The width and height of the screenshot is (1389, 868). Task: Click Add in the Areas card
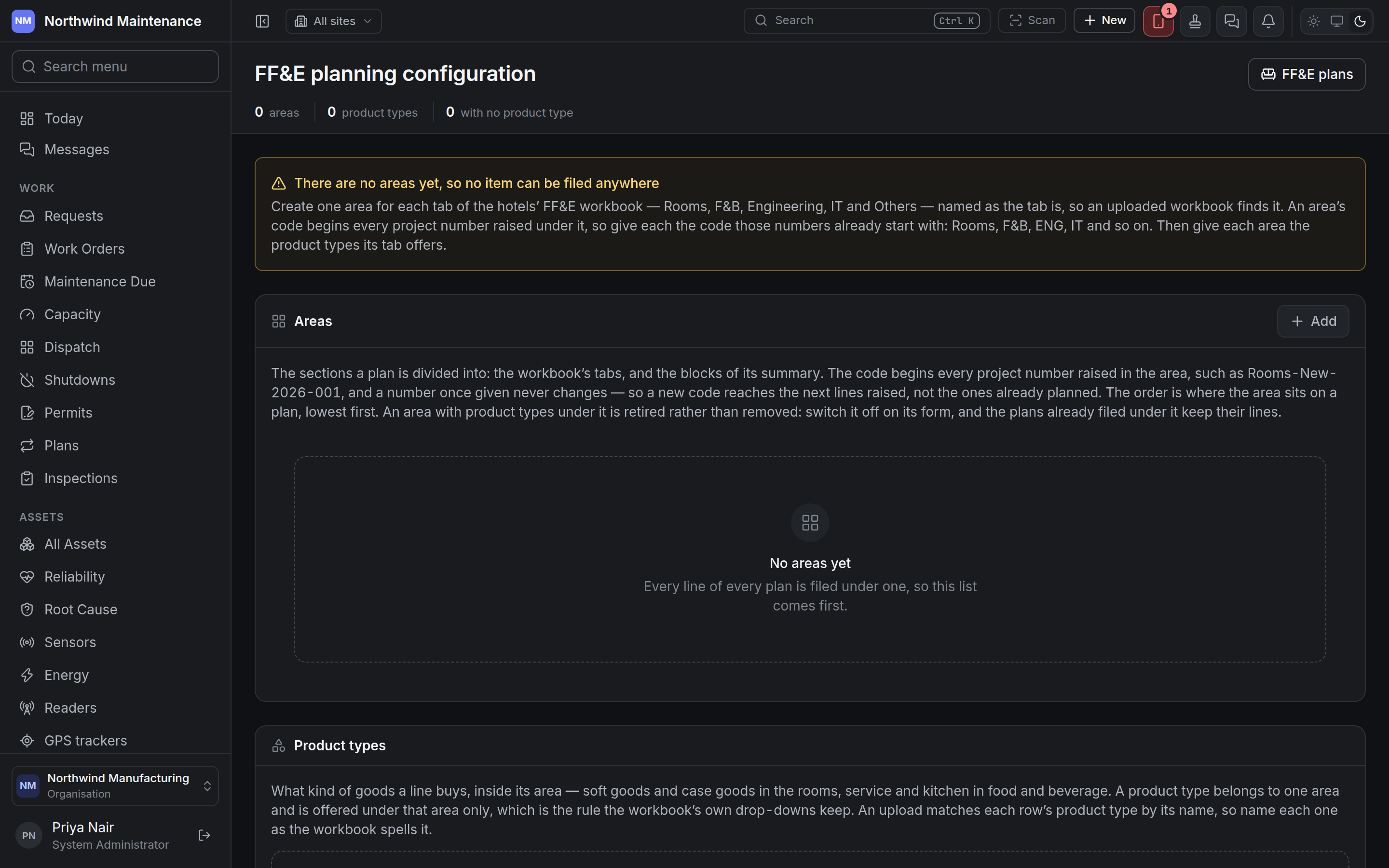pos(1313,321)
